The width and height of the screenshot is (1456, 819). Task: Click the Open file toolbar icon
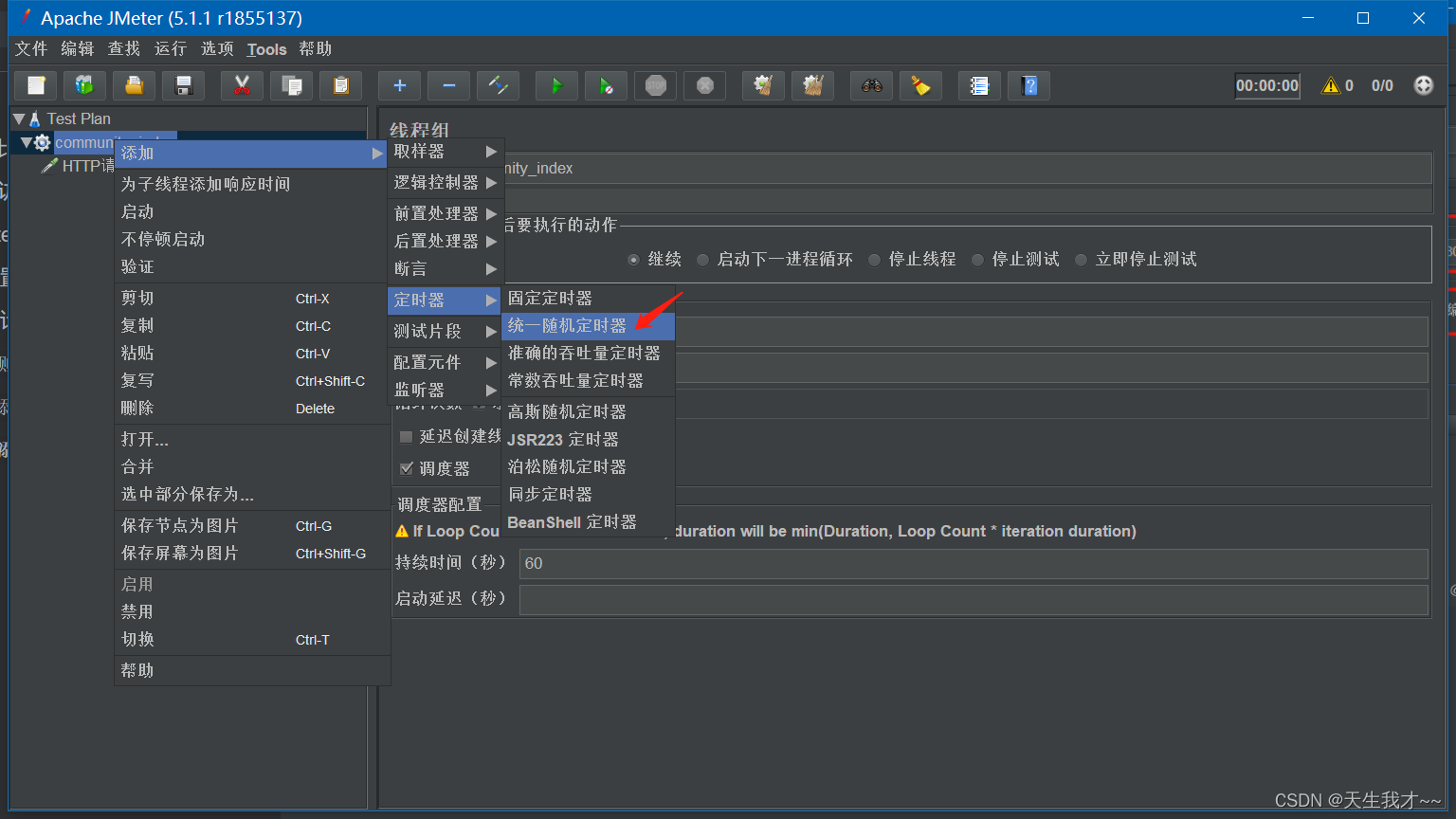tap(134, 86)
